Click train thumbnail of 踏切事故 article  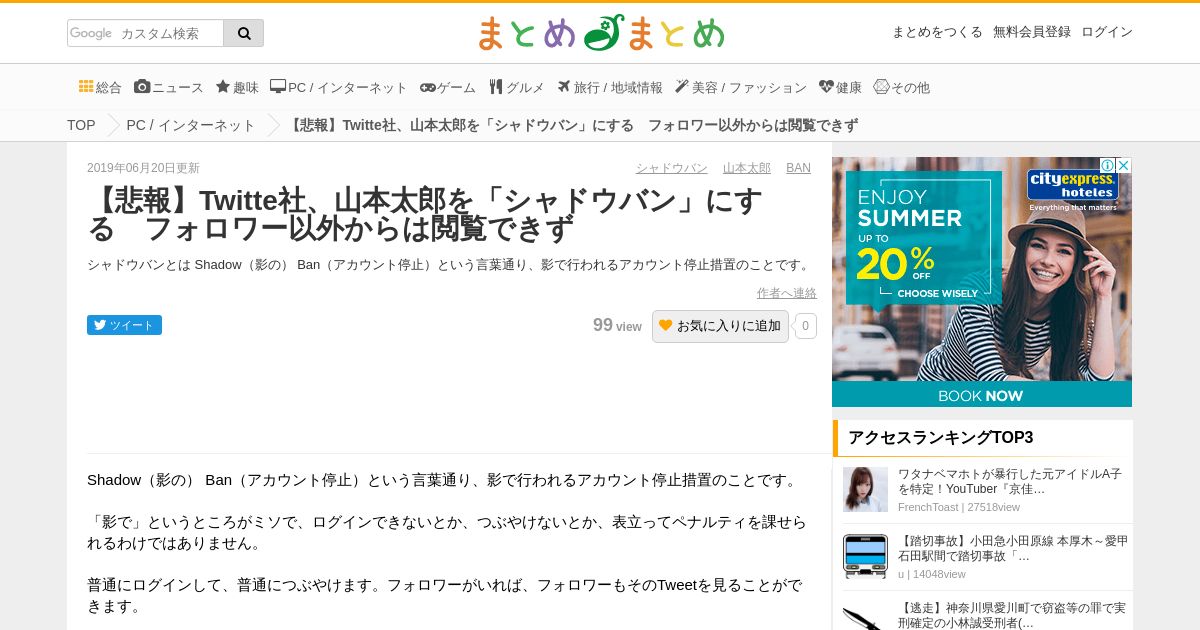[865, 556]
